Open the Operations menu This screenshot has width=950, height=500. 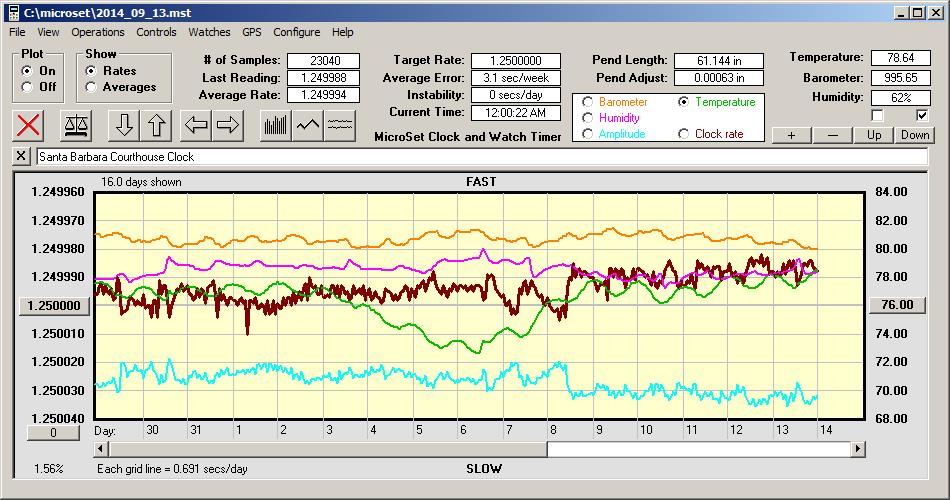tap(98, 32)
